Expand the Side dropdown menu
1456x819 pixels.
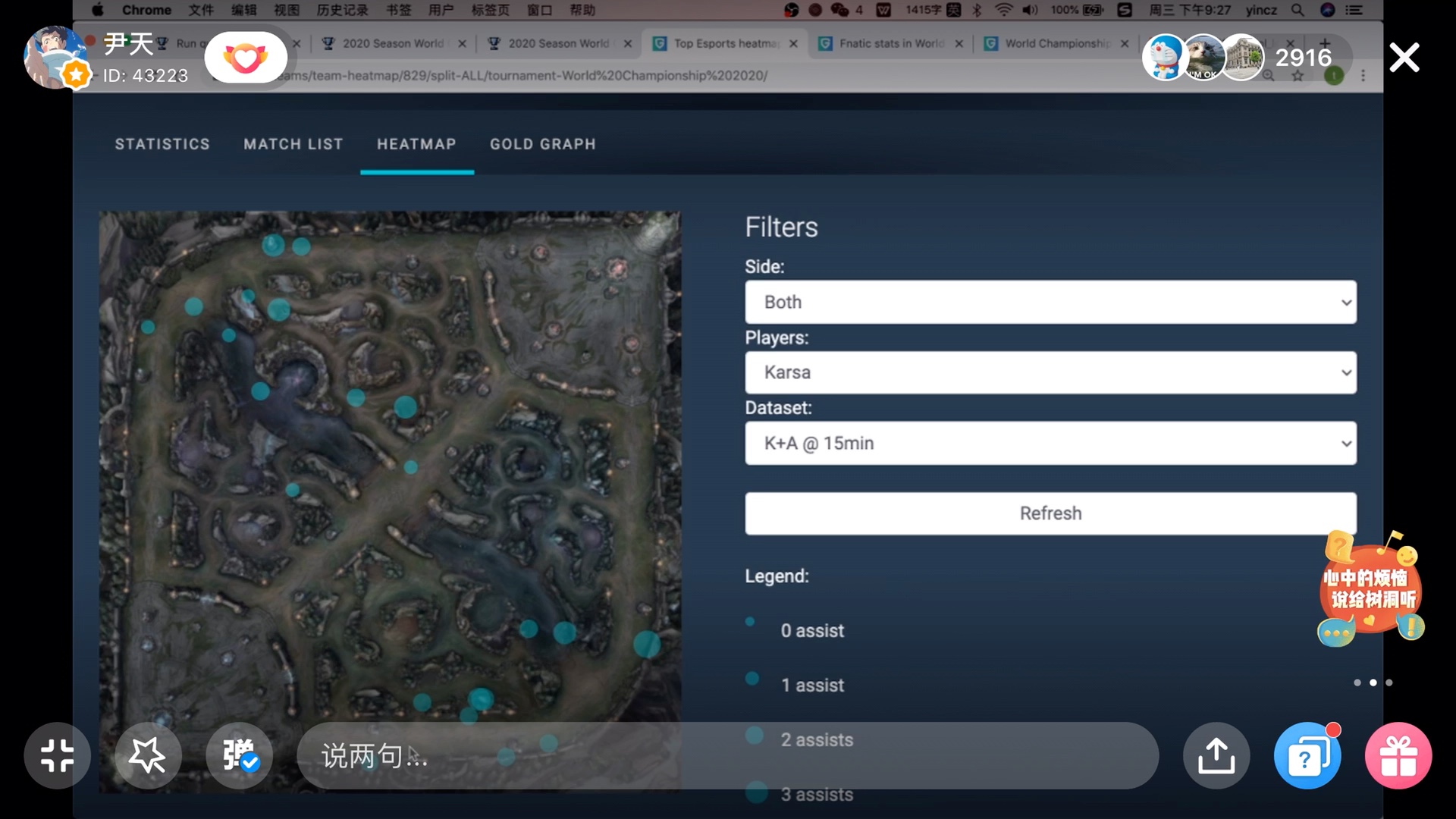point(1050,302)
